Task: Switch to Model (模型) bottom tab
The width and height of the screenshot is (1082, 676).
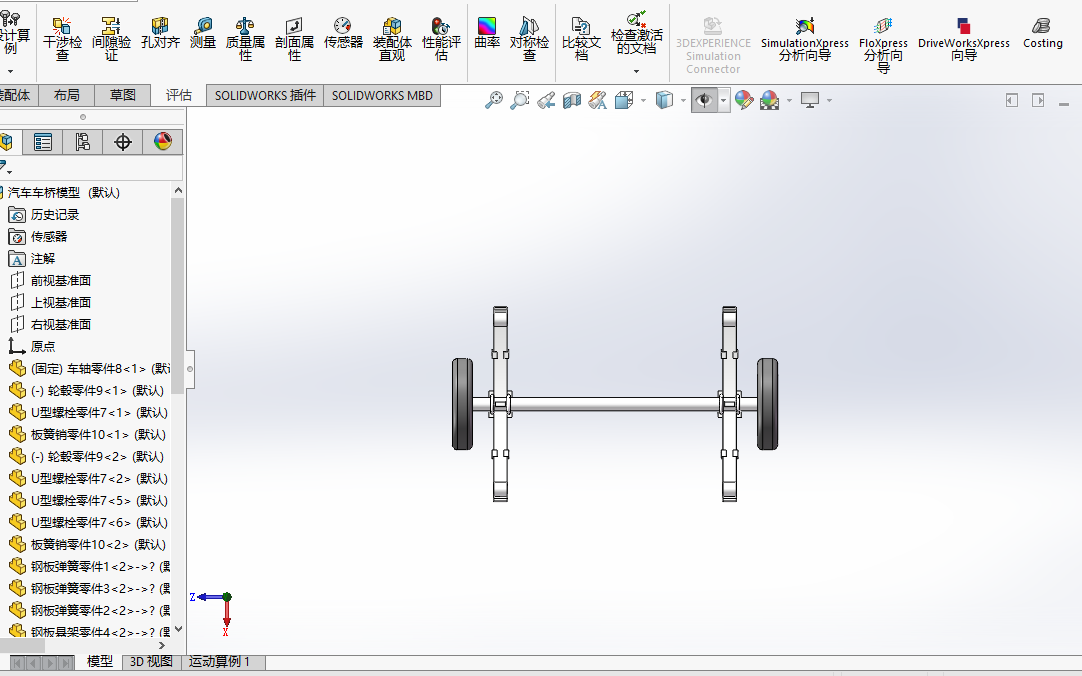Action: pos(99,662)
